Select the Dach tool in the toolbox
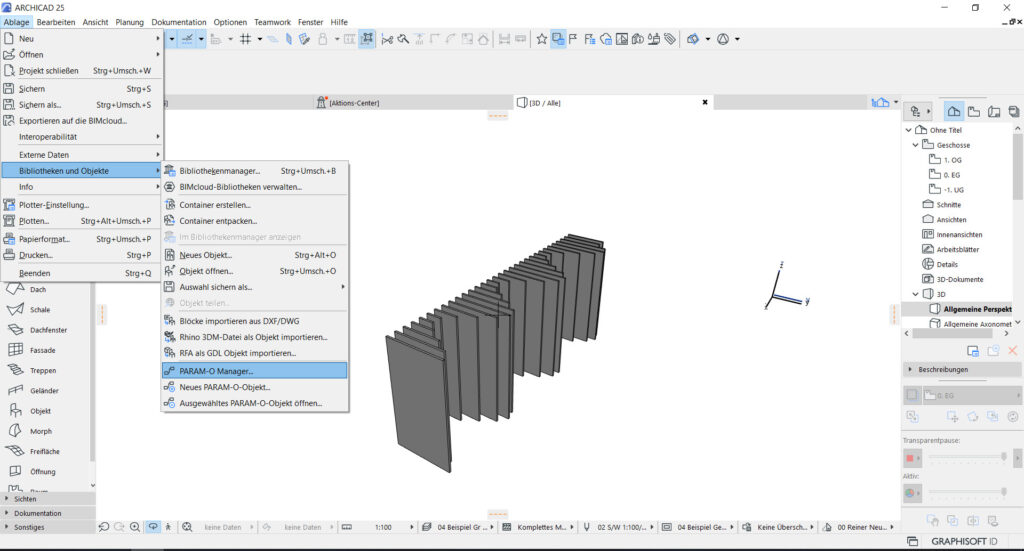 (x=46, y=289)
